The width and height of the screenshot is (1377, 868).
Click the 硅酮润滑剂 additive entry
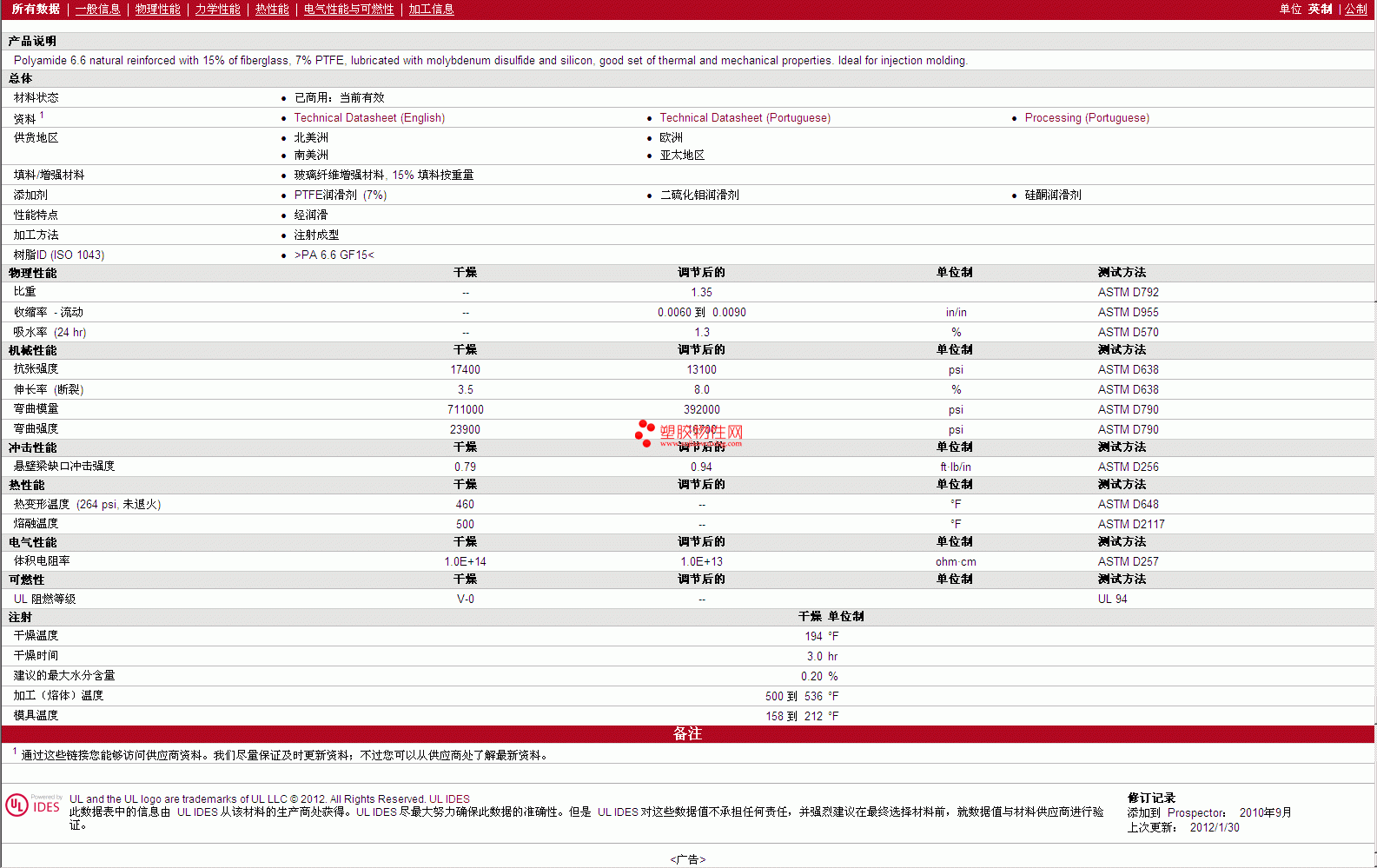tap(1053, 195)
